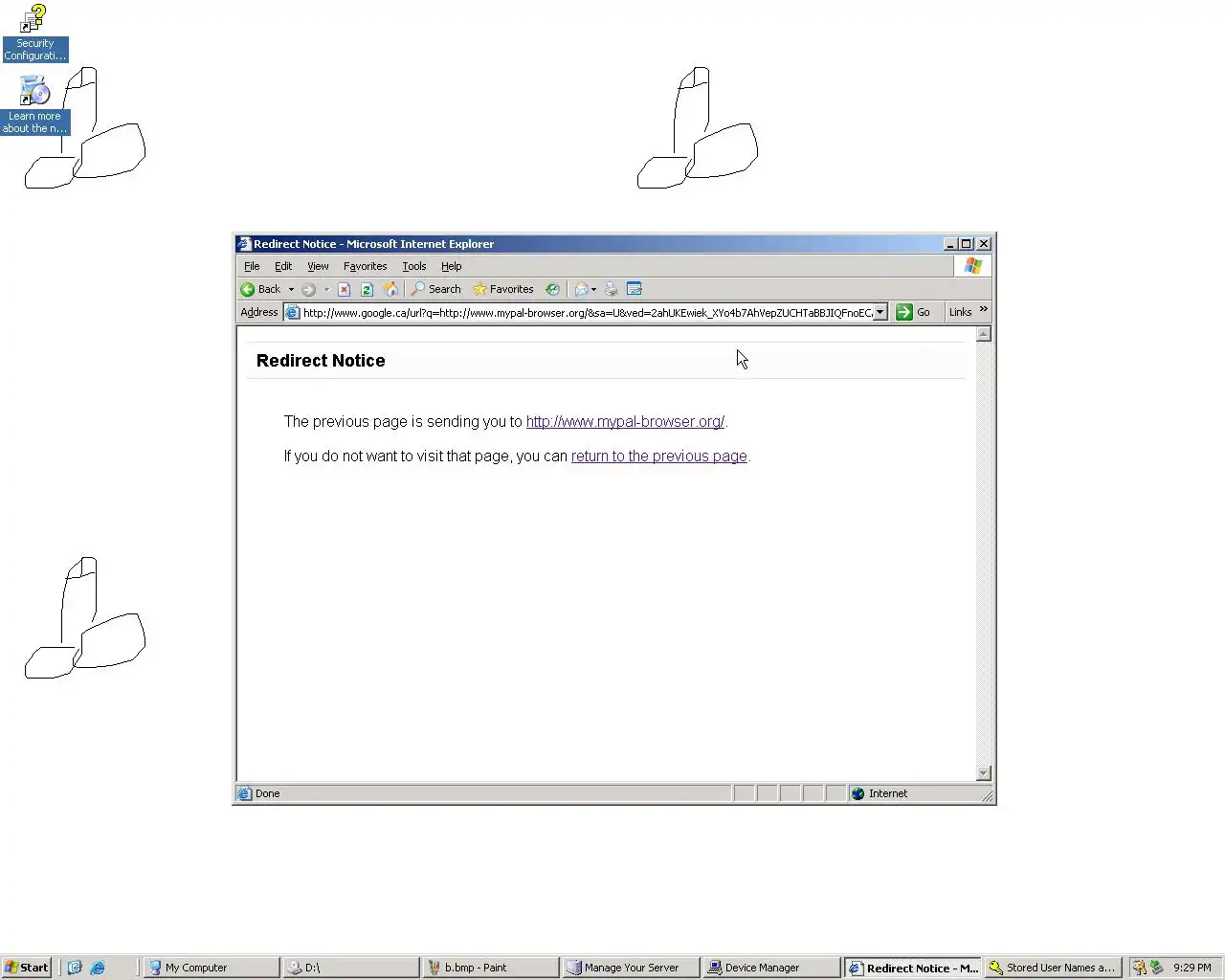Open the File menu
Image resolution: width=1225 pixels, height=980 pixels.
tap(252, 266)
